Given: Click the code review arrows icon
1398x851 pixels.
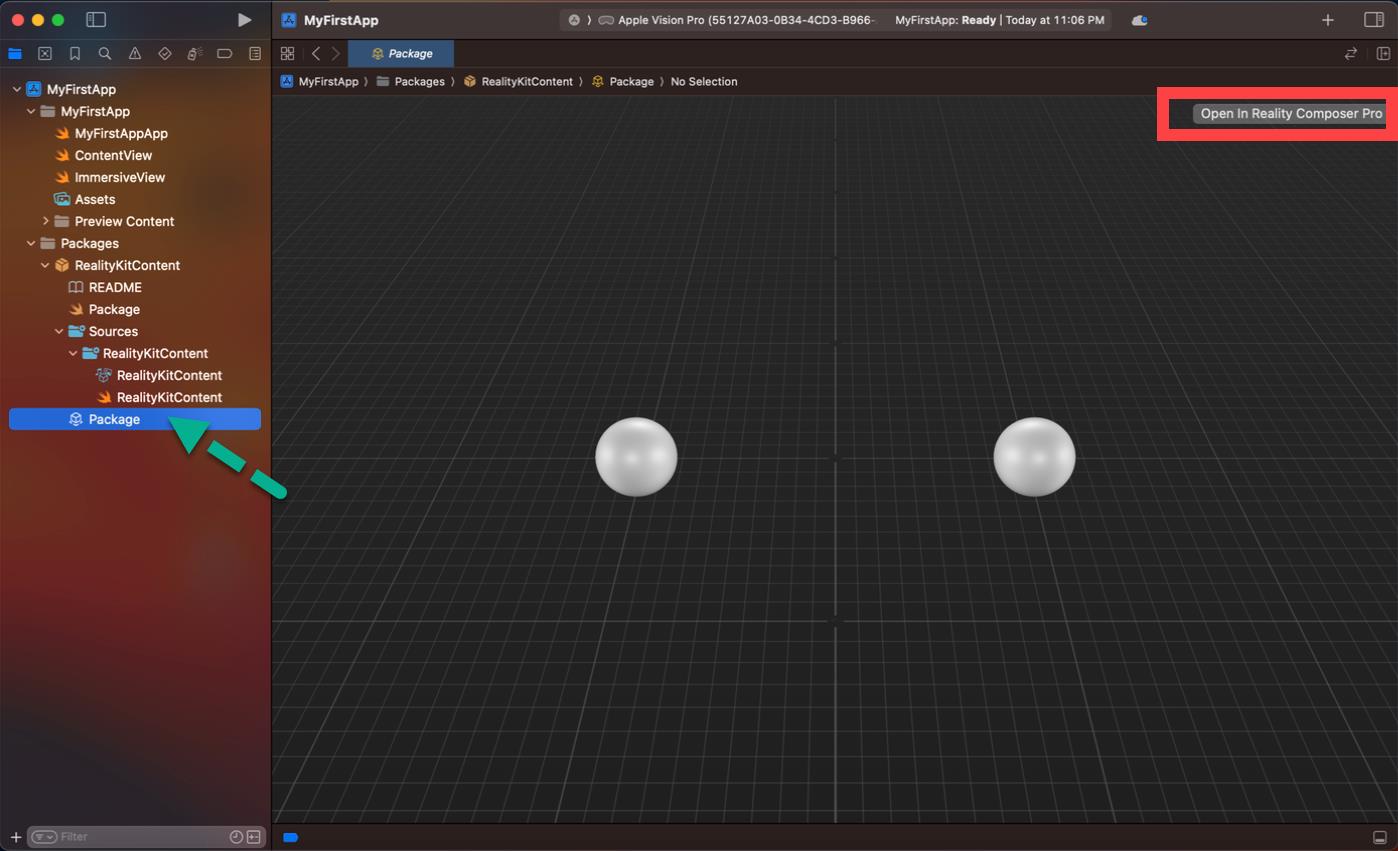Looking at the screenshot, I should [x=1351, y=53].
